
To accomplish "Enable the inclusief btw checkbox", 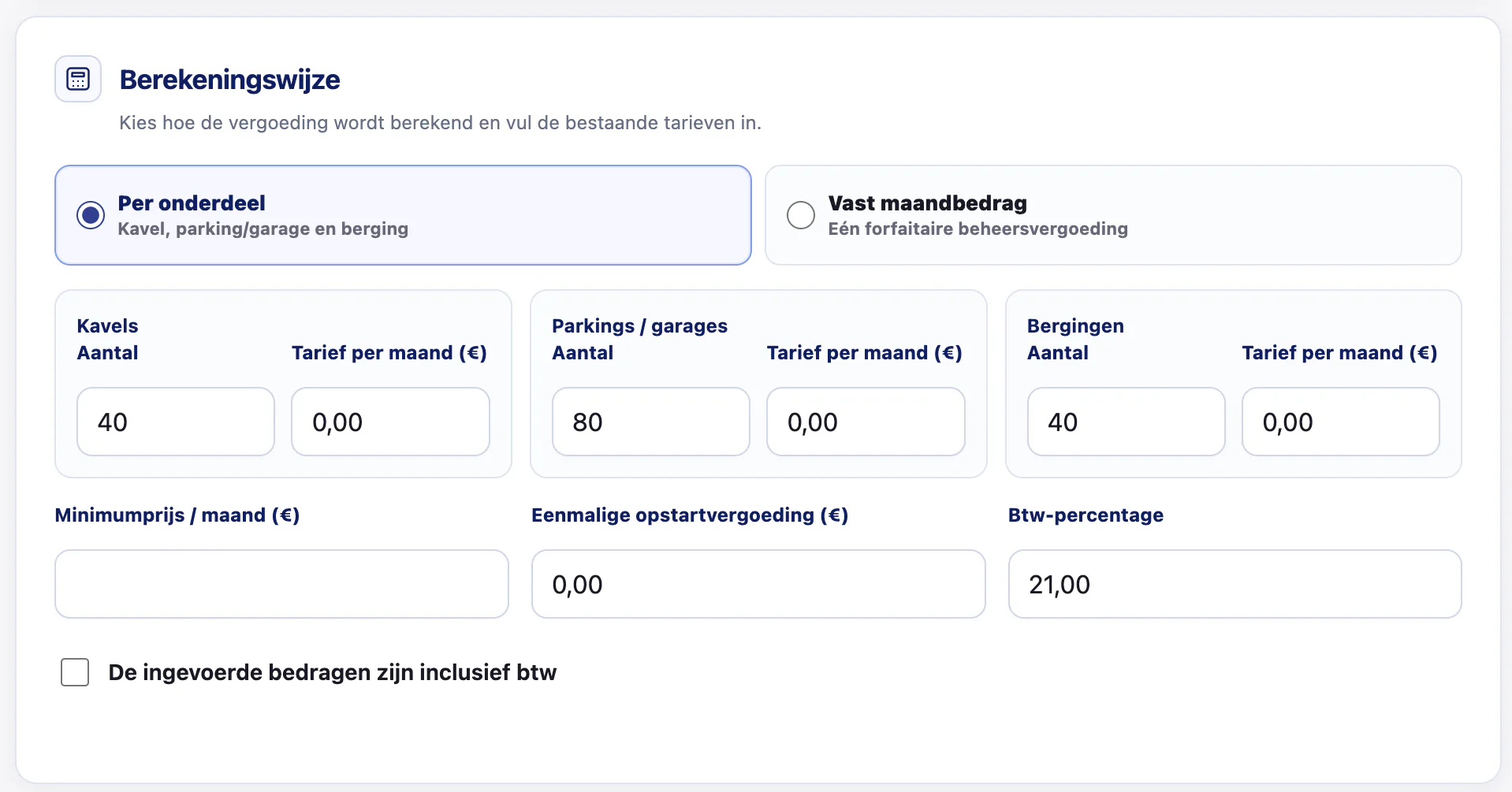I will pos(75,672).
